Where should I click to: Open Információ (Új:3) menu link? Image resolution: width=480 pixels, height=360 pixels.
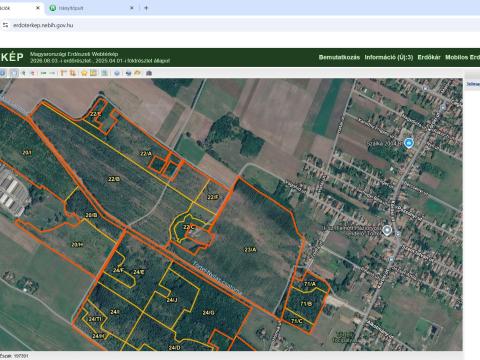[x=389, y=57]
